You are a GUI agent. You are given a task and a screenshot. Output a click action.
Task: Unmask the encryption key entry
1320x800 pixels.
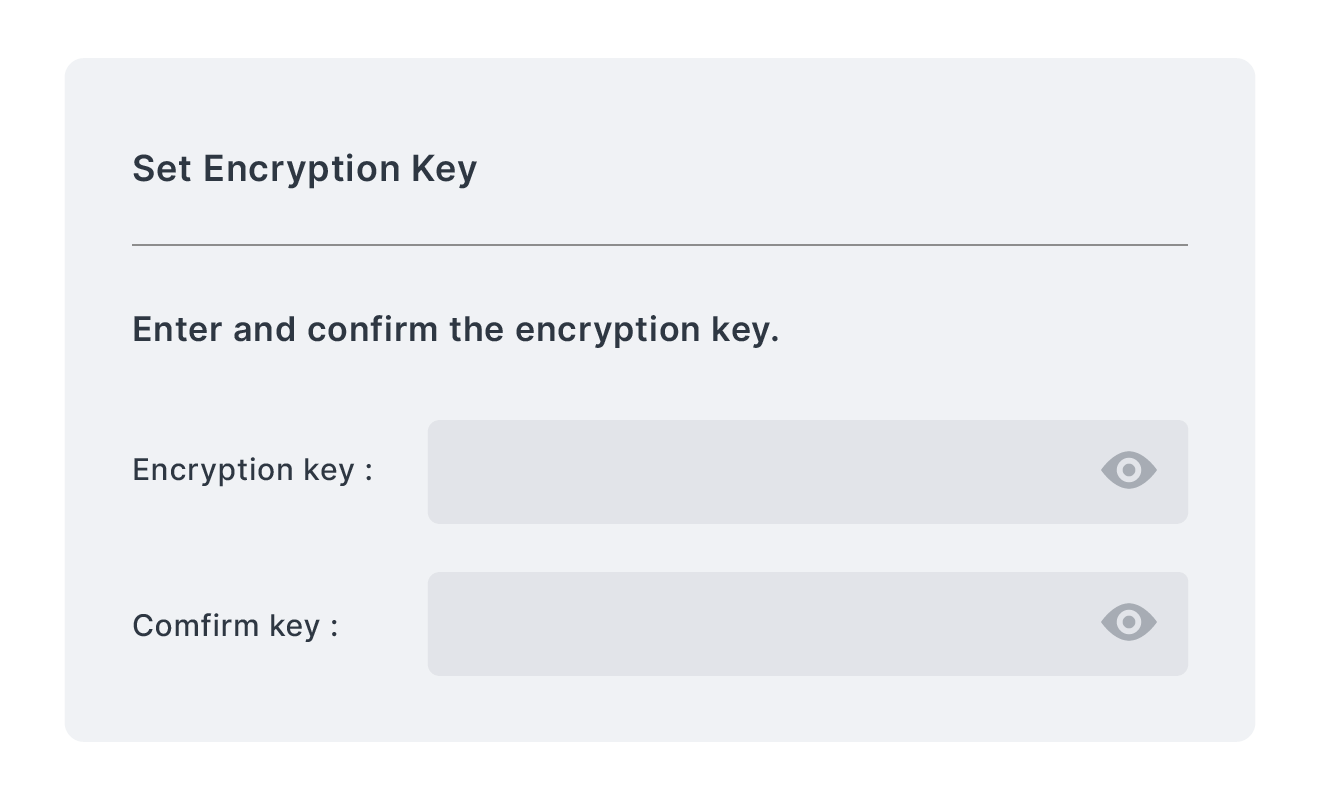pyautogui.click(x=1129, y=470)
